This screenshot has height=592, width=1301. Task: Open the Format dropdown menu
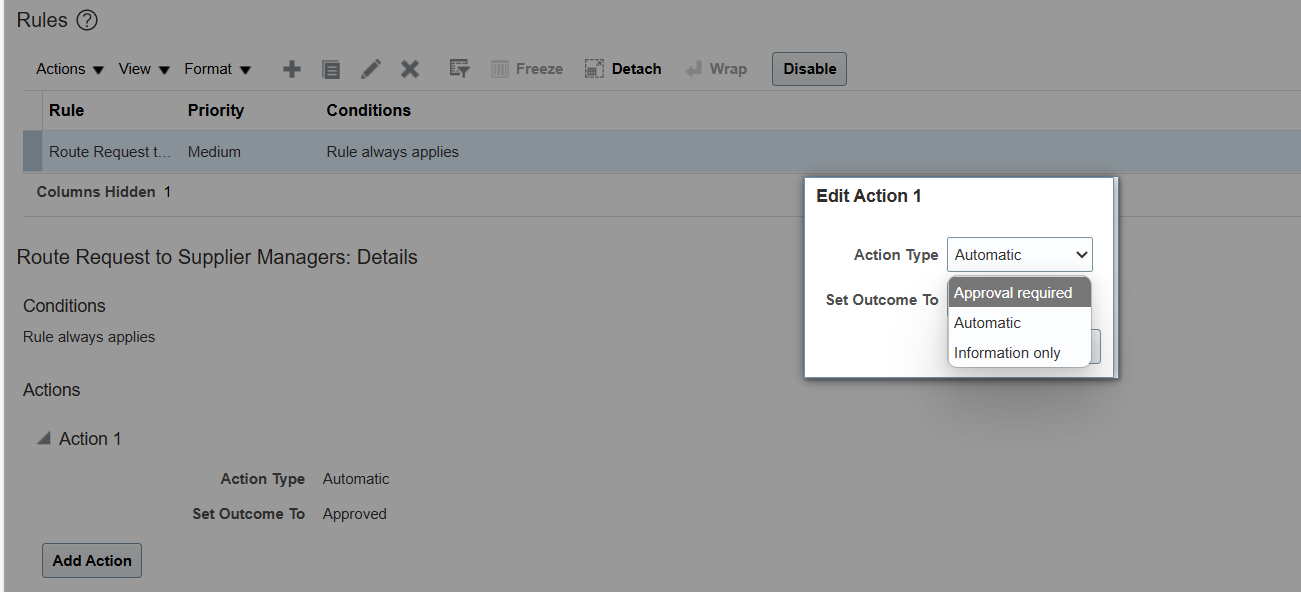(x=217, y=69)
